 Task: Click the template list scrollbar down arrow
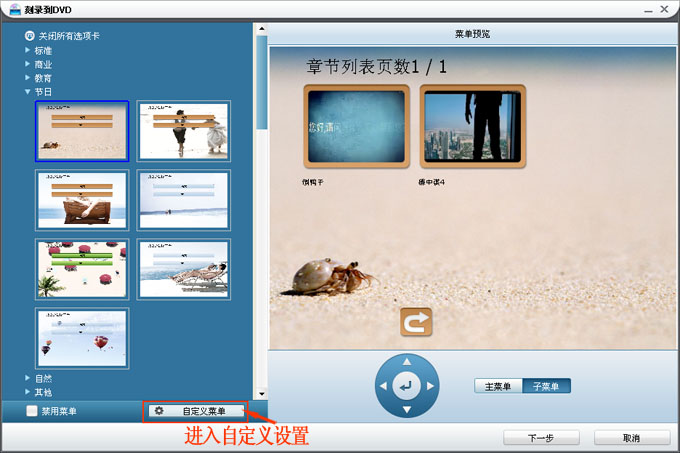coord(262,394)
